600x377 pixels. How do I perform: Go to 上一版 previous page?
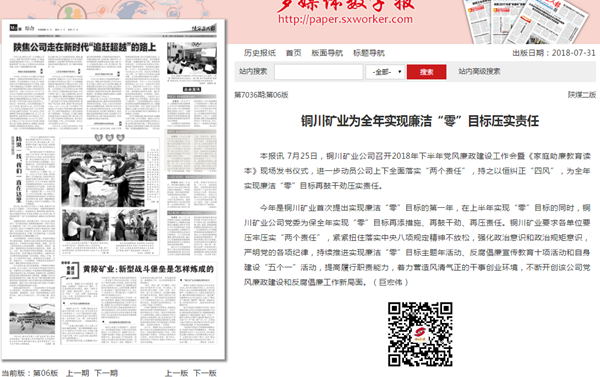176,373
